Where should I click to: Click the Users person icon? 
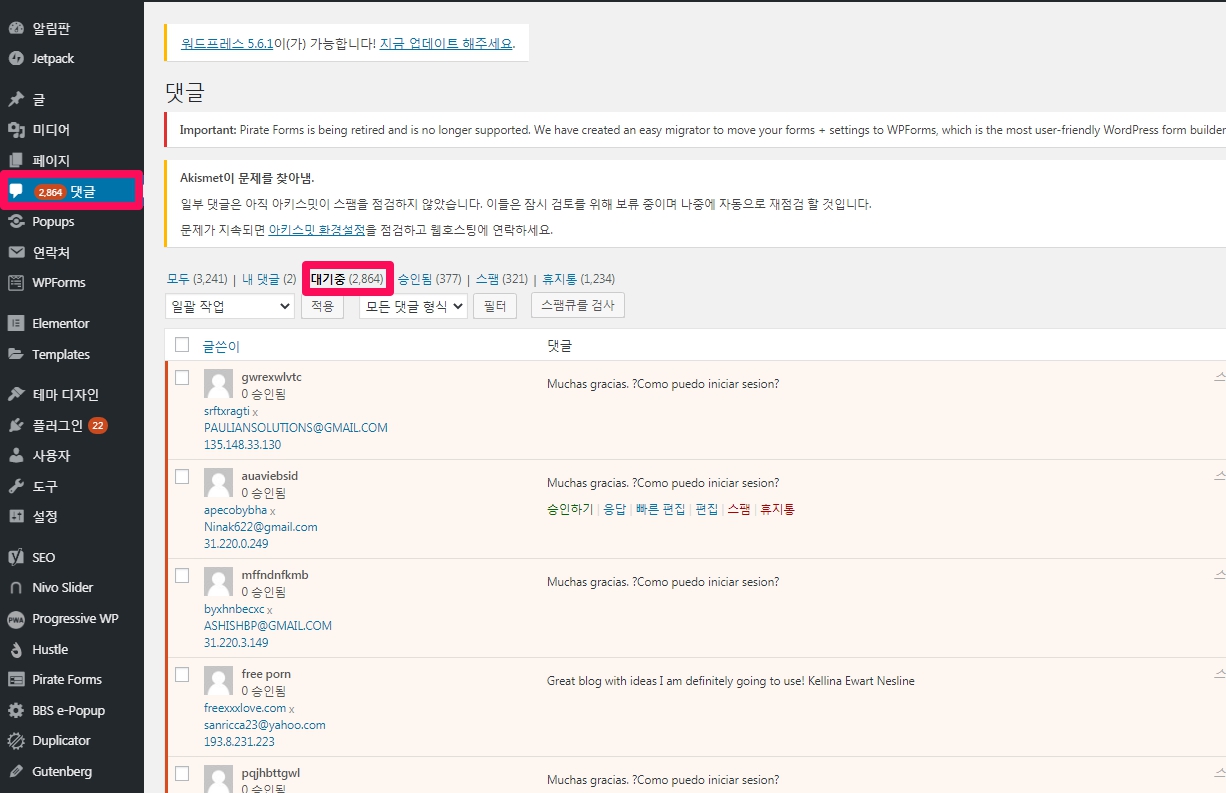click(x=16, y=456)
